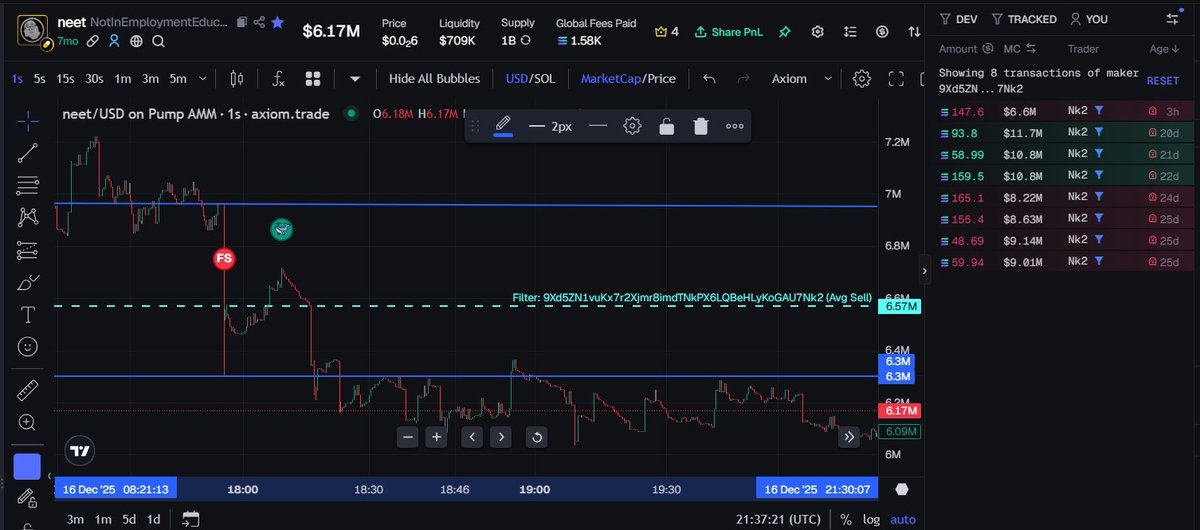1200x530 pixels.
Task: Select the 15s timeframe
Action: [x=65, y=78]
